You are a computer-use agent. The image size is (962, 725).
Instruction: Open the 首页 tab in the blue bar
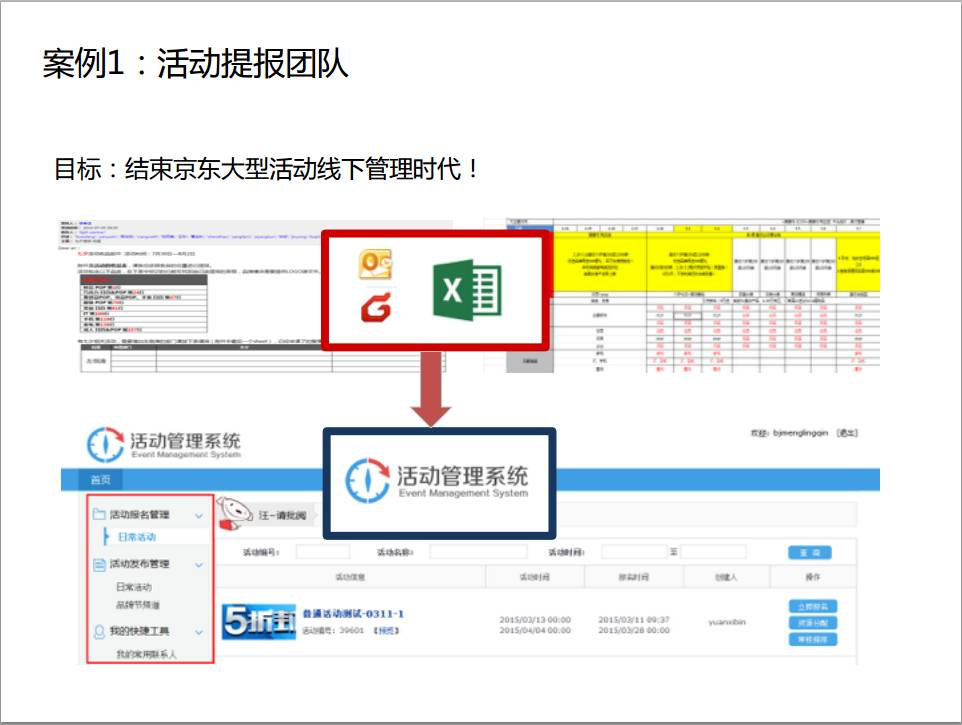click(101, 480)
